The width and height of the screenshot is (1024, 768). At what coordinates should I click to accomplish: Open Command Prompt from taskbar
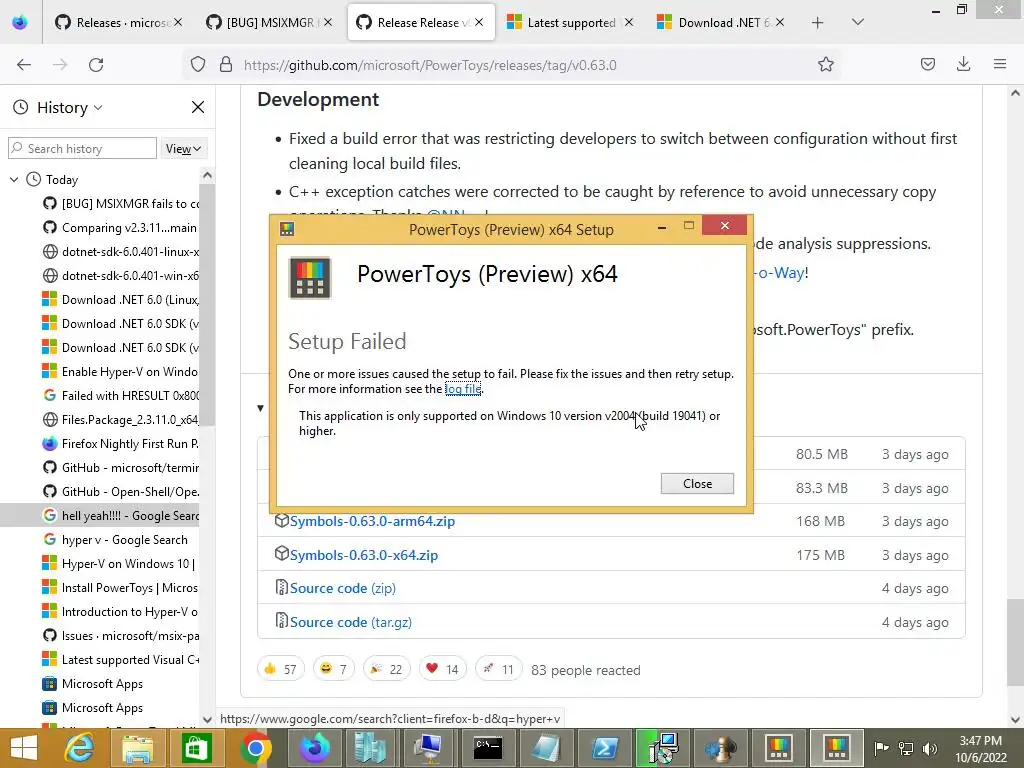tap(488, 748)
